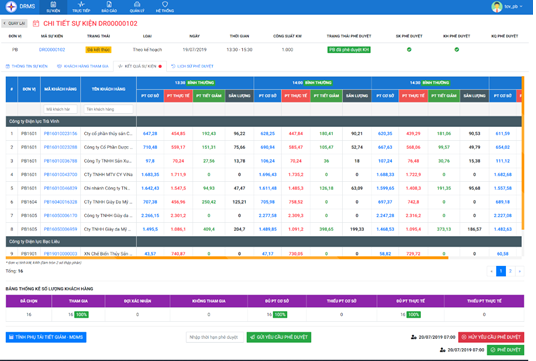Screen dimensions: 536x361
Task: Click the green Phê duyệt button
Action: (506, 350)
